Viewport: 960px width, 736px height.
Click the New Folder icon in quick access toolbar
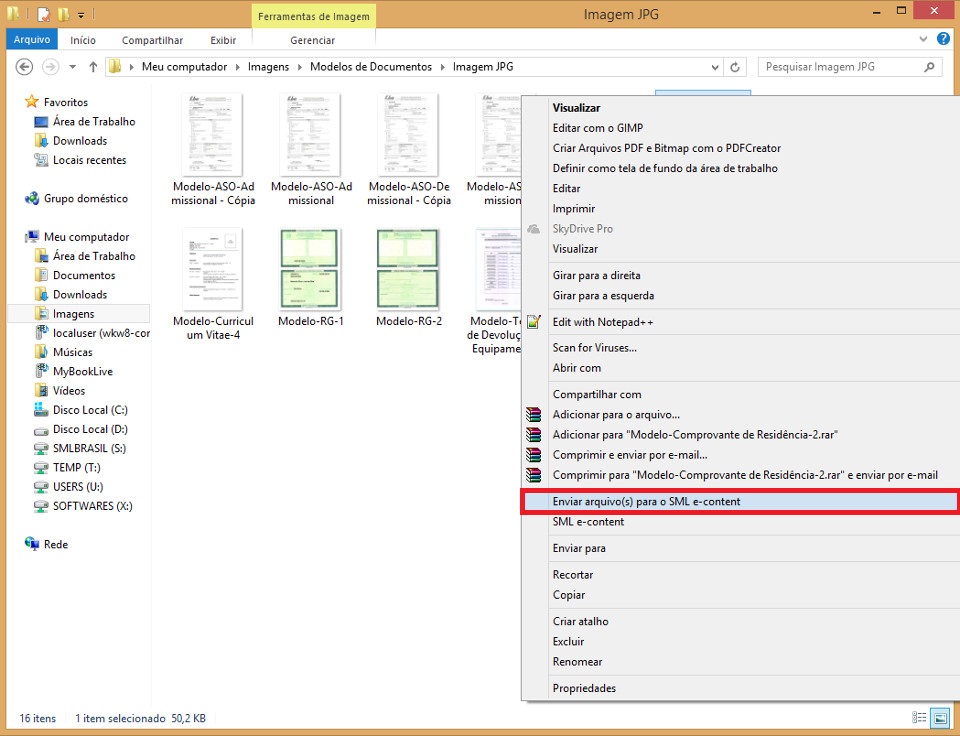tap(63, 15)
